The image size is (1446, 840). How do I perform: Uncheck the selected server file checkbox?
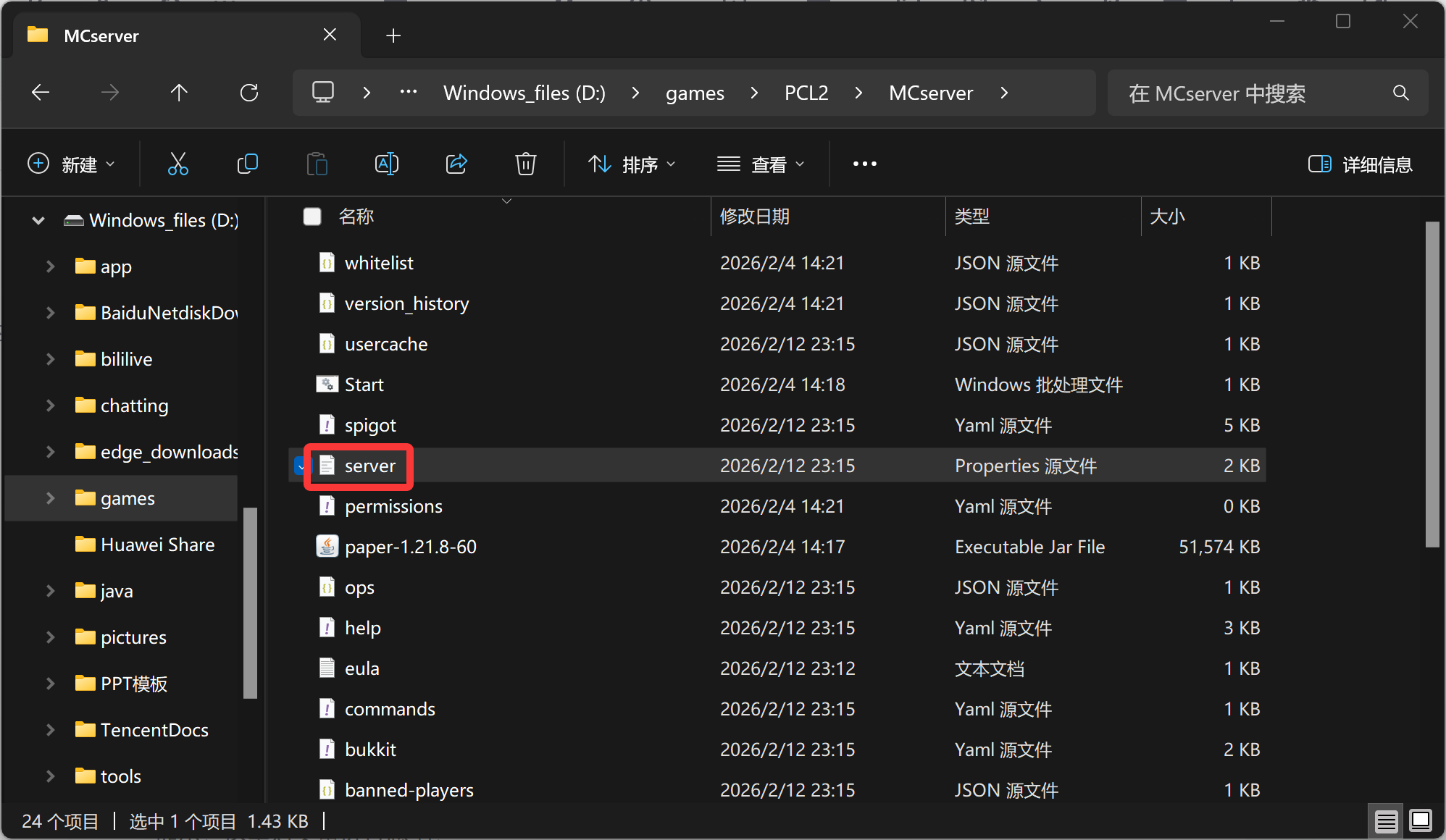[299, 466]
